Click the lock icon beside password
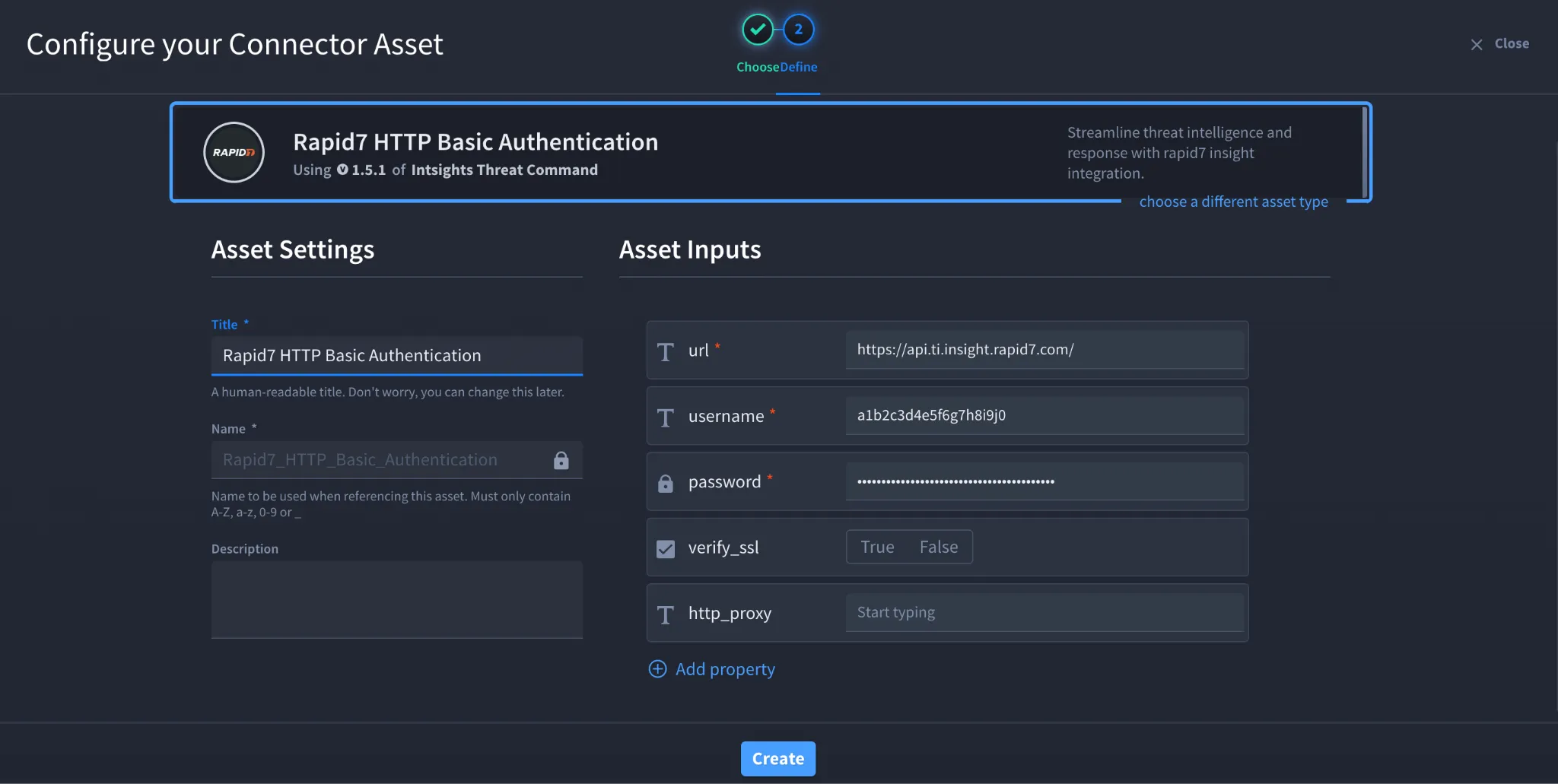Viewport: 1558px width, 784px height. click(x=666, y=483)
